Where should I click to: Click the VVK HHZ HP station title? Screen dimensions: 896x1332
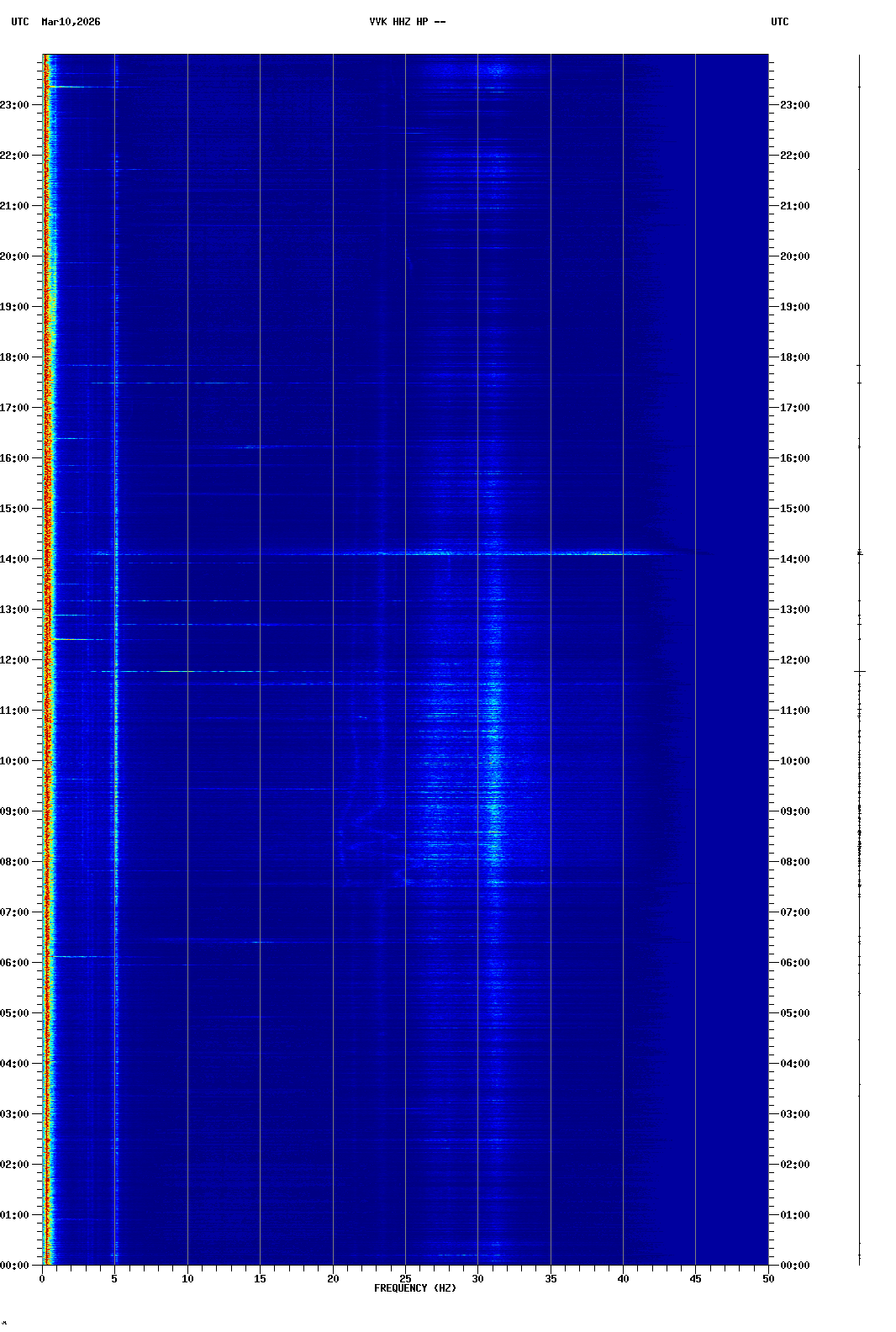(407, 22)
